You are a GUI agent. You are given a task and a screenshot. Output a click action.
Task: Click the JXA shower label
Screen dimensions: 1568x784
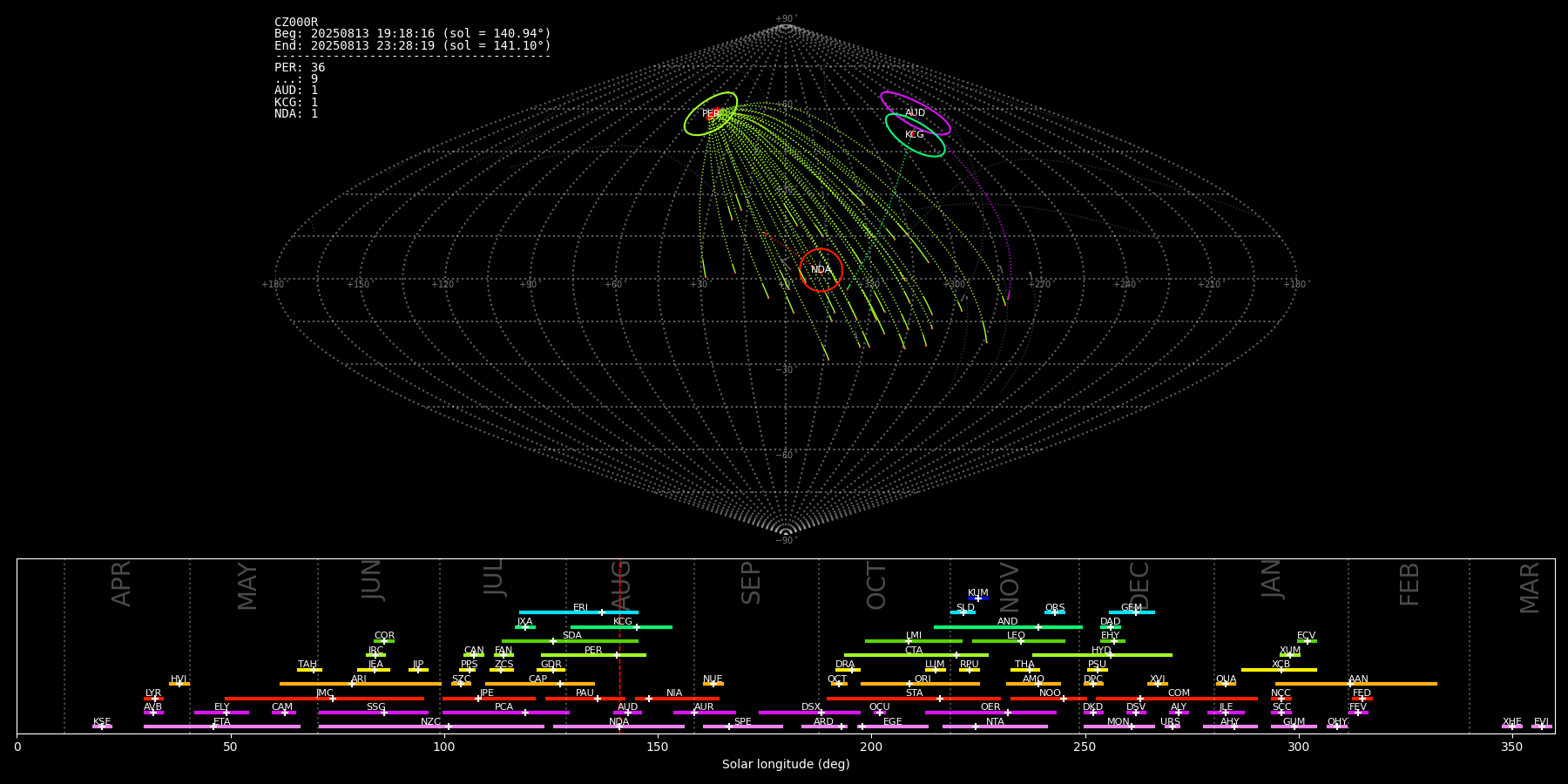(524, 622)
